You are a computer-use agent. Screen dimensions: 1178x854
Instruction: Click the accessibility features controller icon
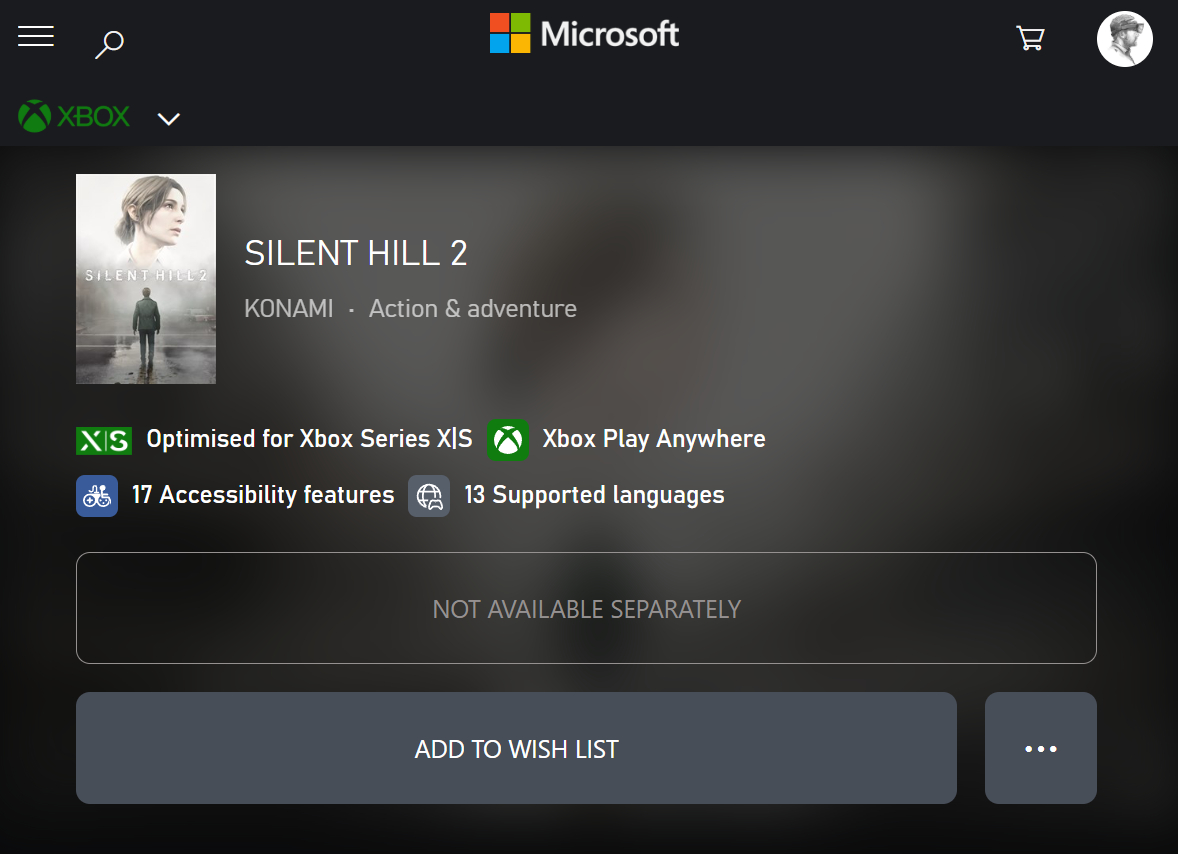pyautogui.click(x=97, y=496)
